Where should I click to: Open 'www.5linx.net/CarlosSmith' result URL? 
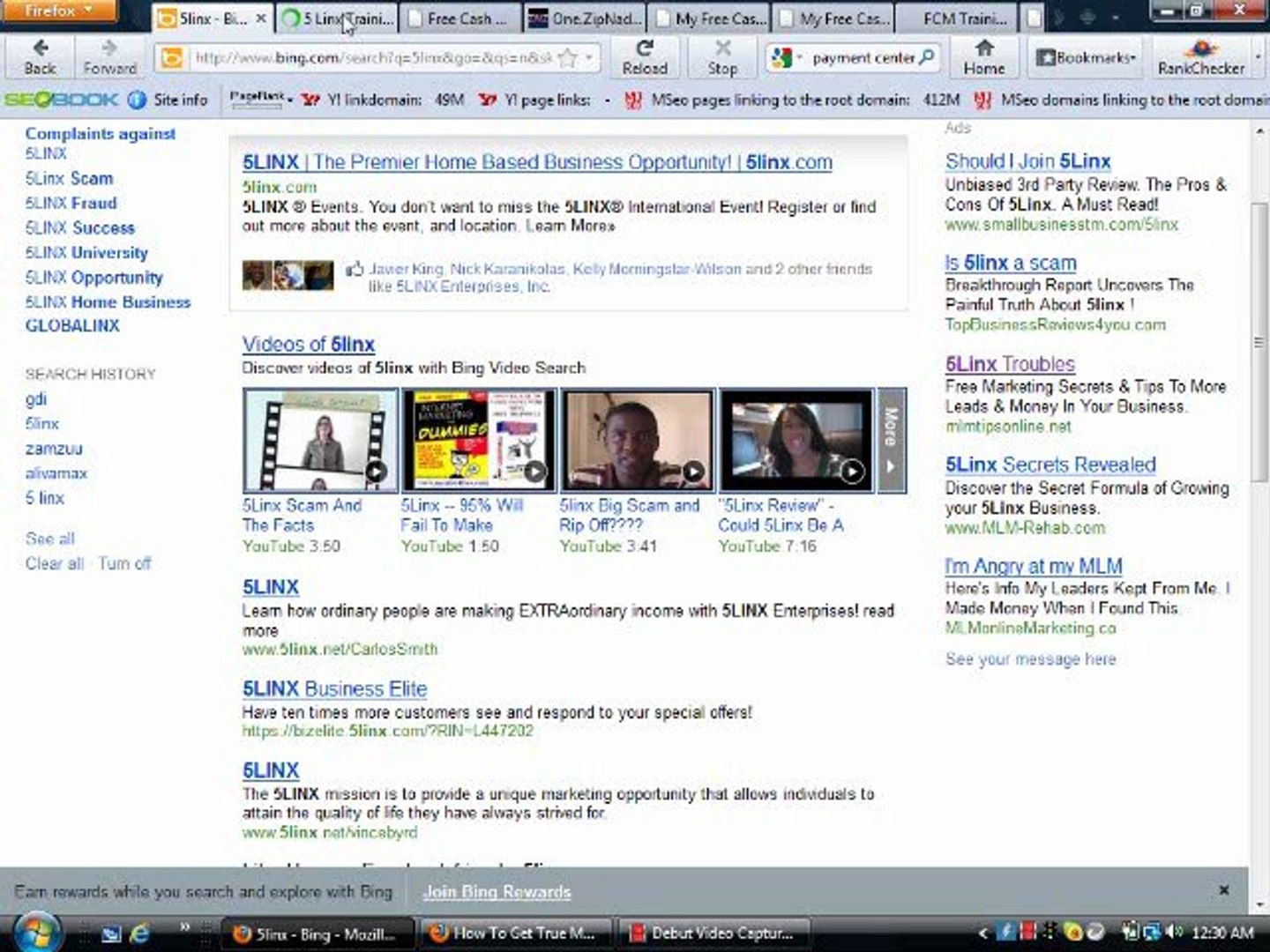point(340,649)
